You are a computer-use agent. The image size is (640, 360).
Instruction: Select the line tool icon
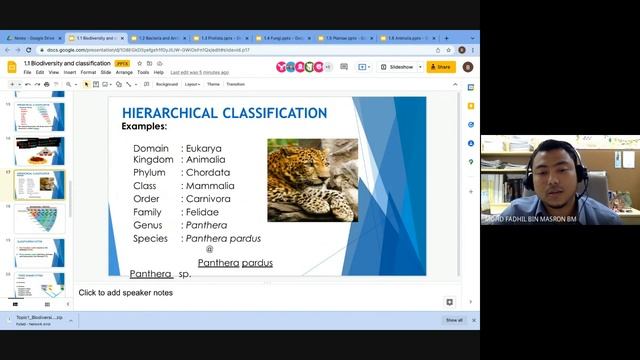click(129, 84)
